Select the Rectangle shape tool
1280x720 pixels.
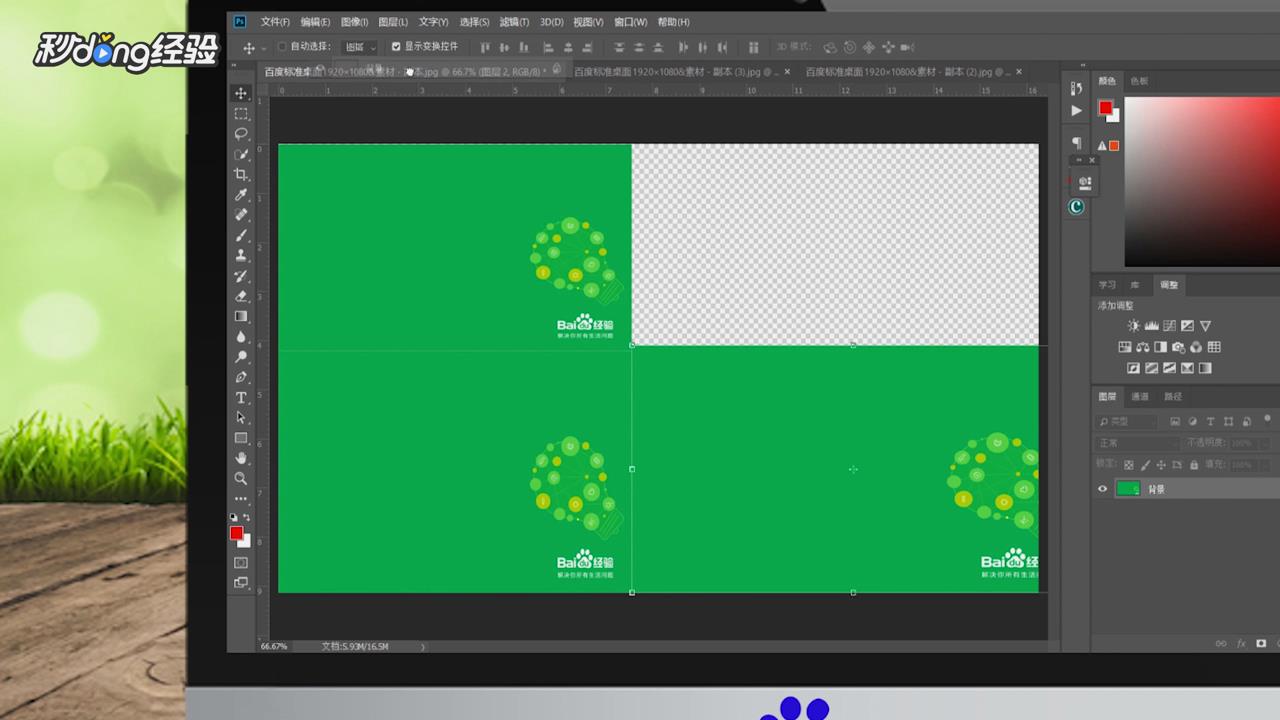click(x=241, y=438)
